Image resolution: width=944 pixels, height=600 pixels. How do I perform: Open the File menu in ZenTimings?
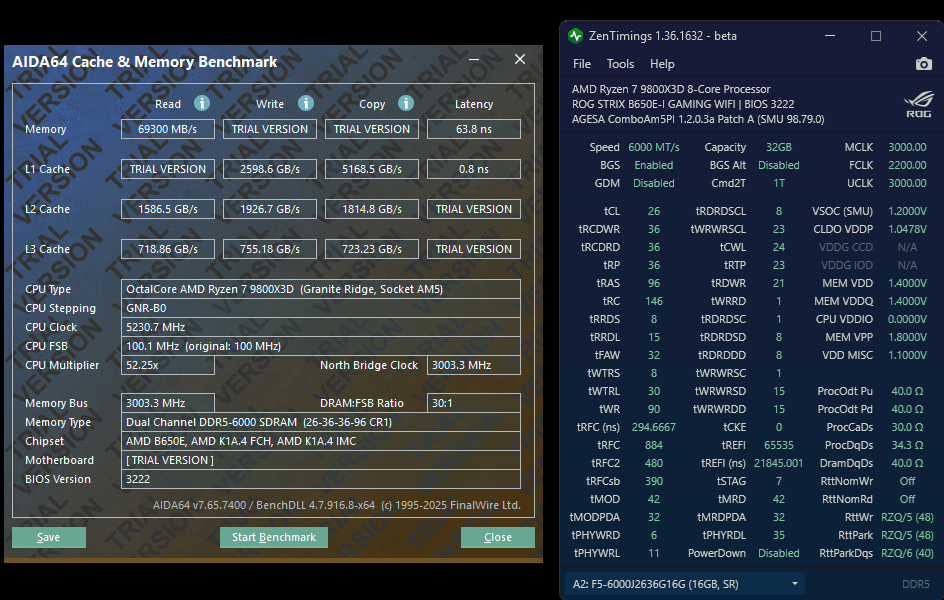coord(582,64)
